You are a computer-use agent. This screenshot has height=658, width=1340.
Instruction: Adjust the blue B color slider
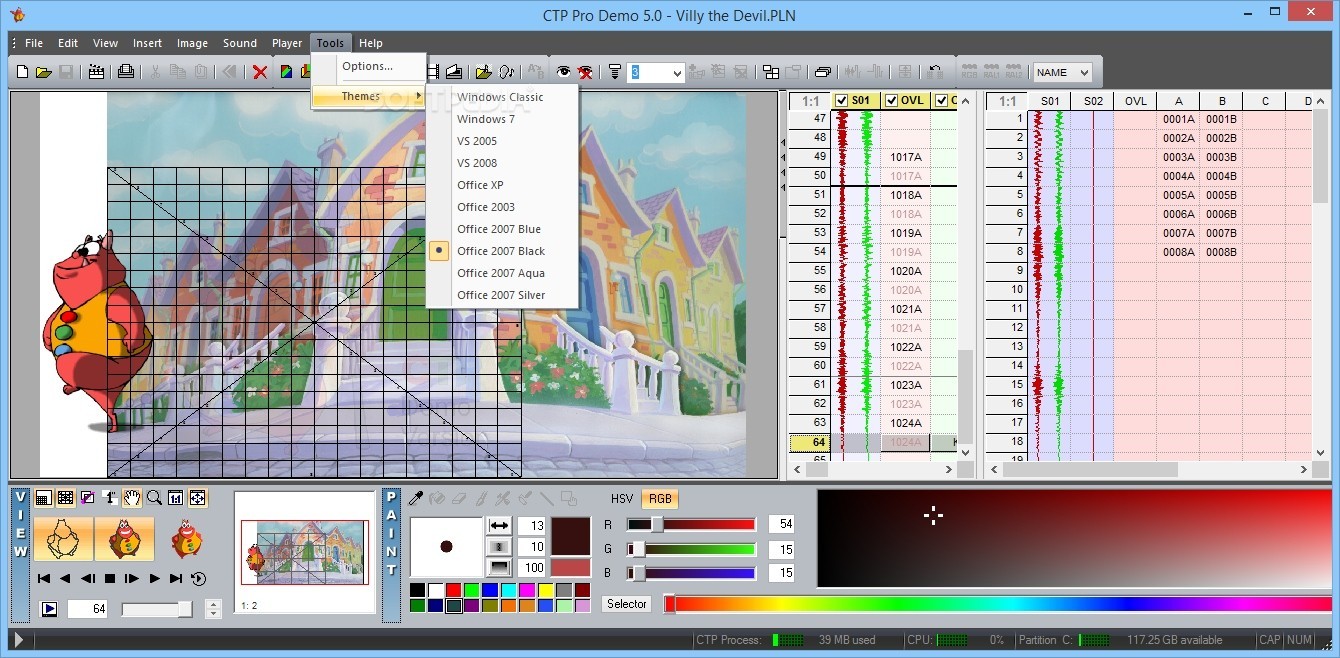691,573
